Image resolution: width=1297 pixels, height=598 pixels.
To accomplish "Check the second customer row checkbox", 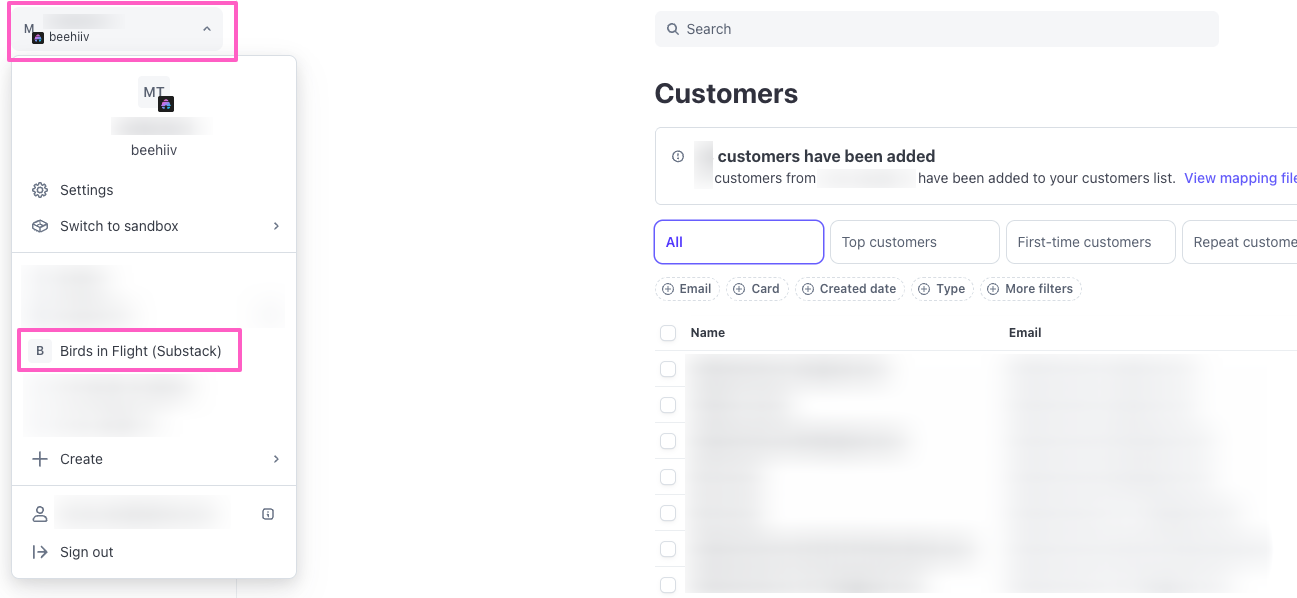I will pyautogui.click(x=668, y=405).
